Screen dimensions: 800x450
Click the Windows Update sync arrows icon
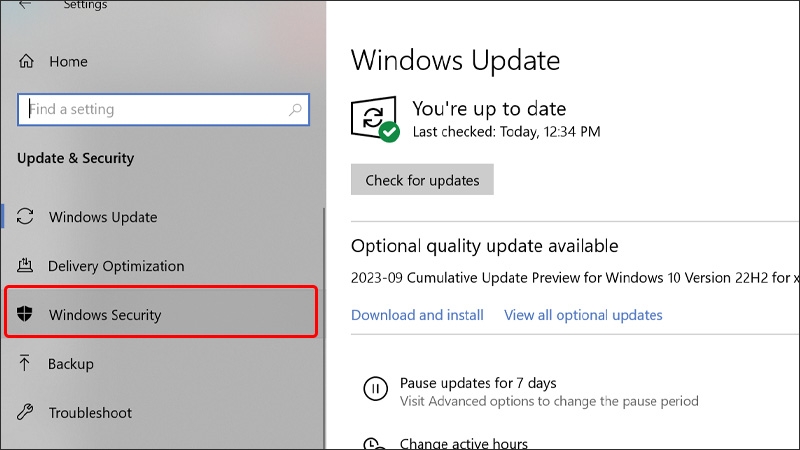pos(25,216)
